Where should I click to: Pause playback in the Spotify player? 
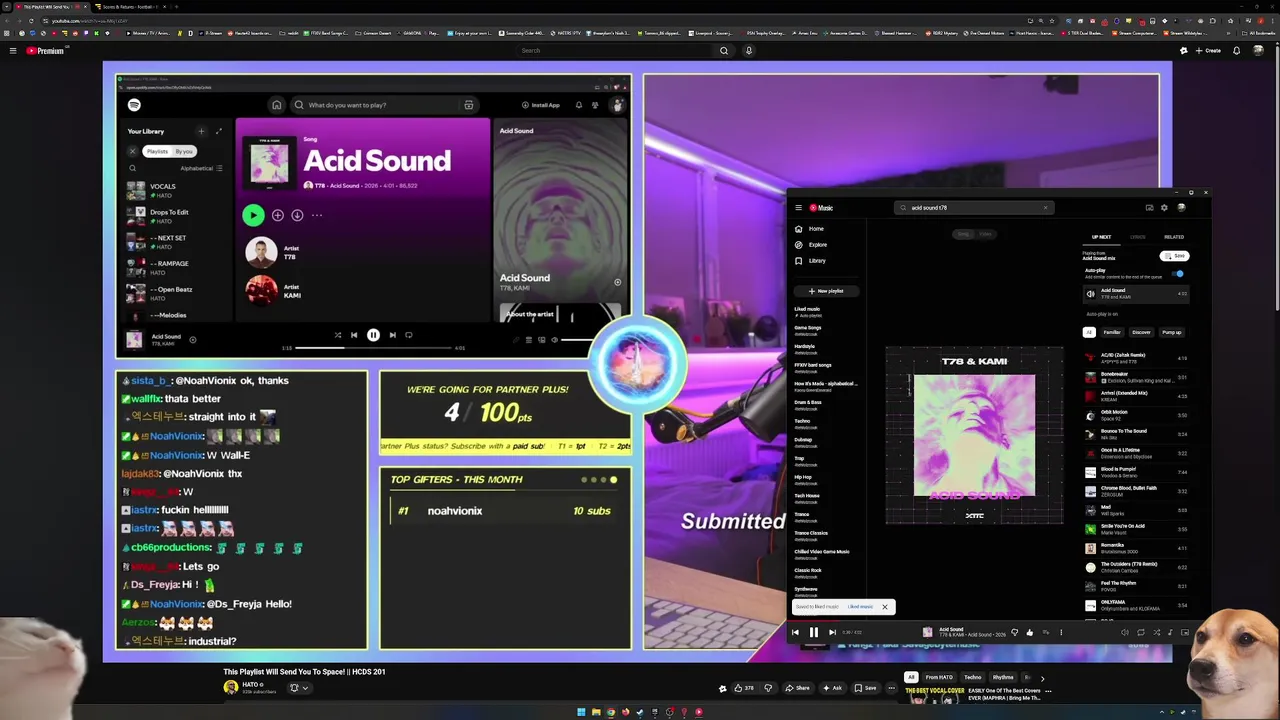[x=373, y=335]
